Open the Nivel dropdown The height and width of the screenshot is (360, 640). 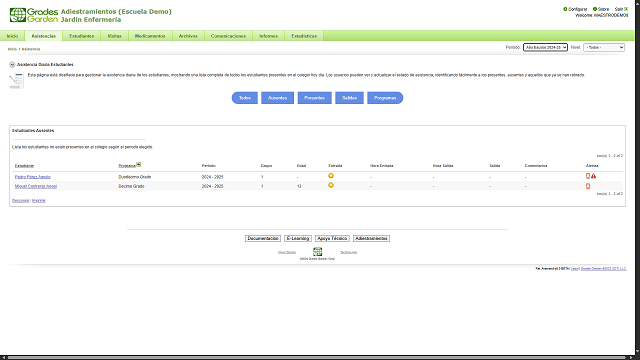point(604,47)
